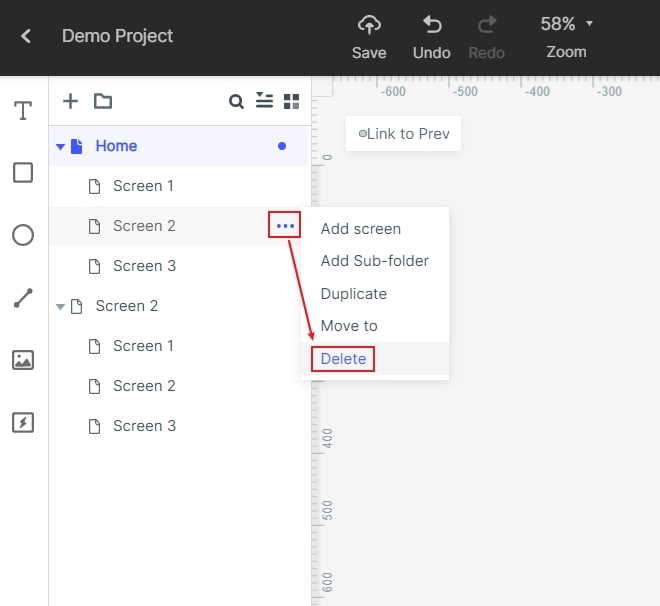Open the 58% Zoom dropdown

coord(566,37)
